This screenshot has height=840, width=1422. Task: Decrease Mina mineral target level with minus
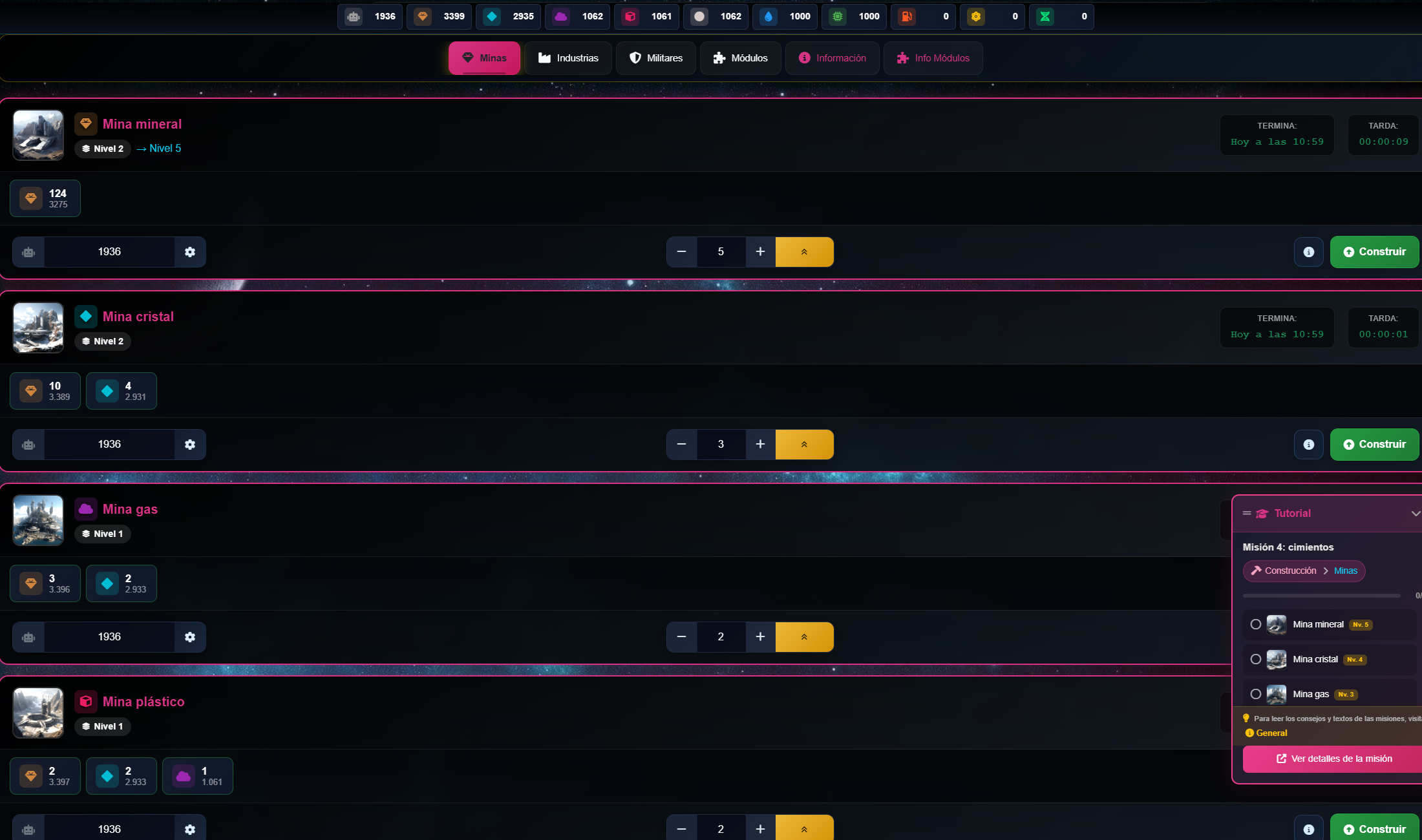(x=682, y=252)
